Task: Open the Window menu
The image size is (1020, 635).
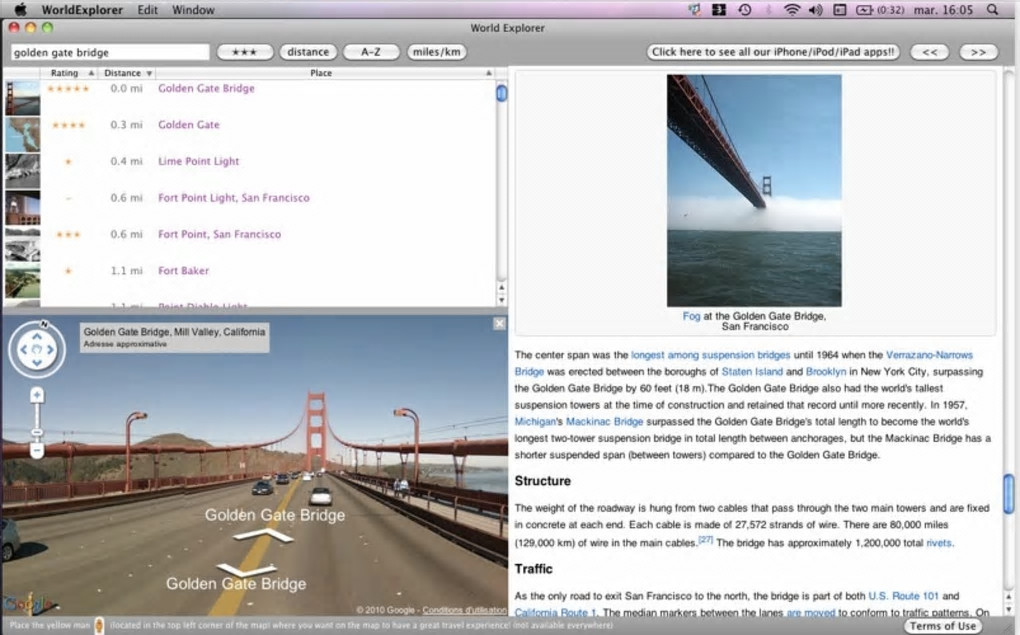Action: click(193, 10)
